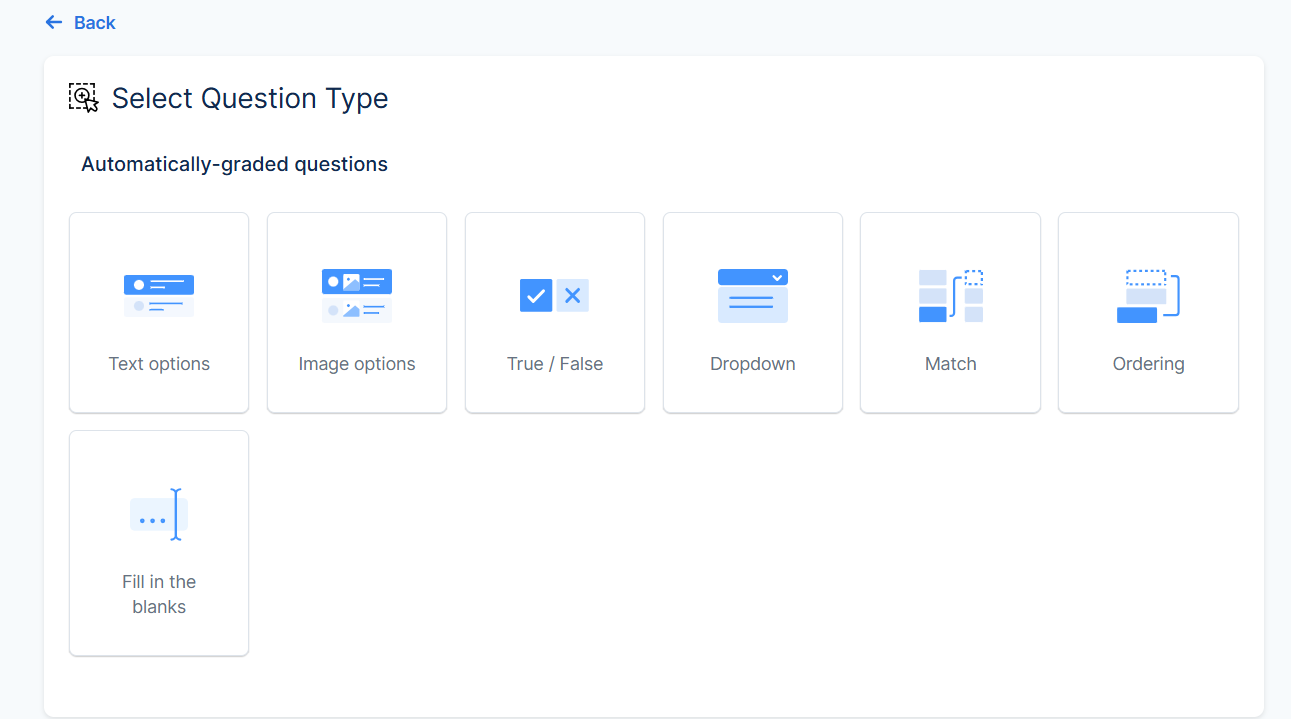This screenshot has height=719, width=1291.
Task: Choose the "Match" label
Action: pos(951,364)
